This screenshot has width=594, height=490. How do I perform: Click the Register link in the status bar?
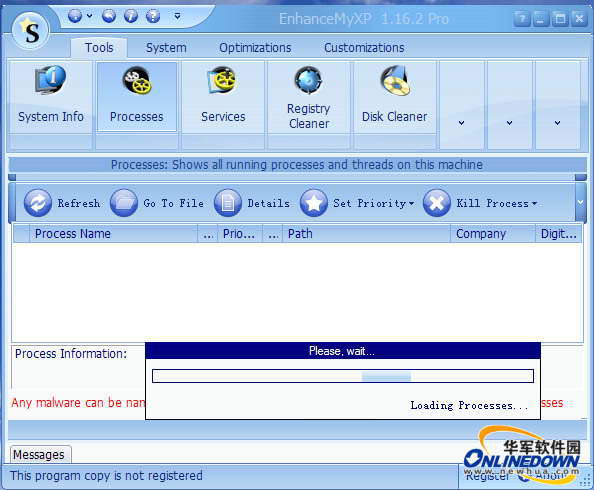tap(488, 475)
